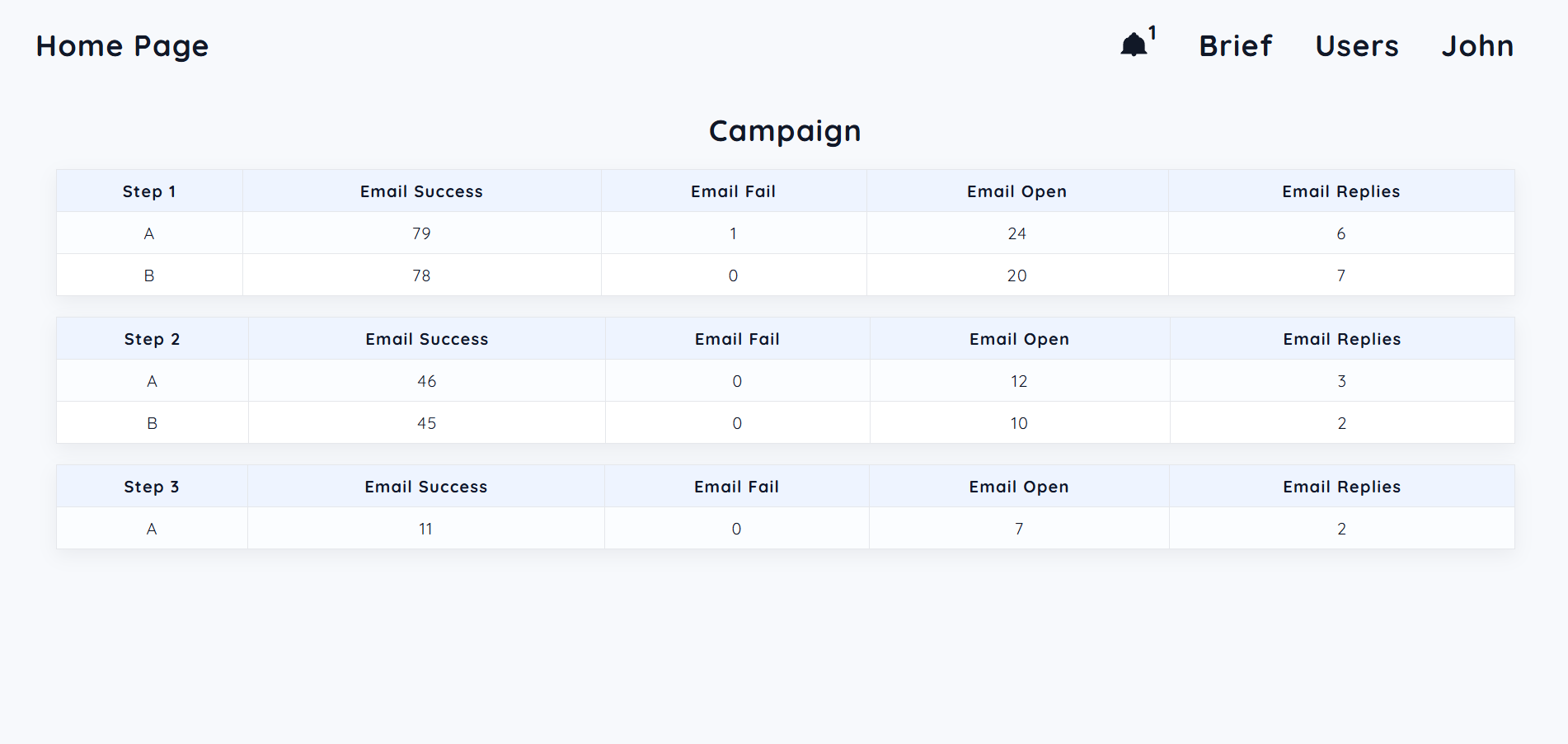The height and width of the screenshot is (744, 1568).
Task: Open the notification bell icon
Action: [x=1134, y=45]
